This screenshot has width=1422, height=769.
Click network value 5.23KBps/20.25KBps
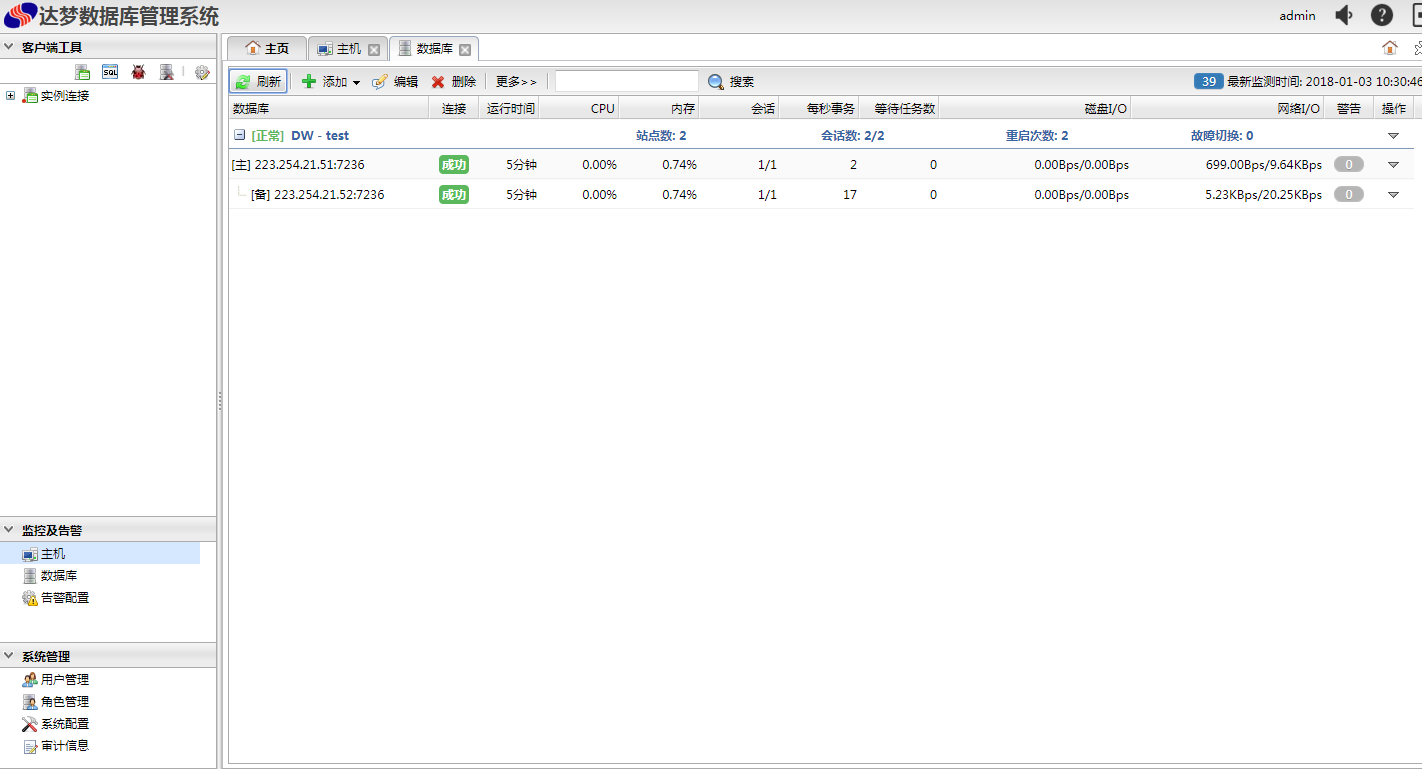click(1264, 195)
